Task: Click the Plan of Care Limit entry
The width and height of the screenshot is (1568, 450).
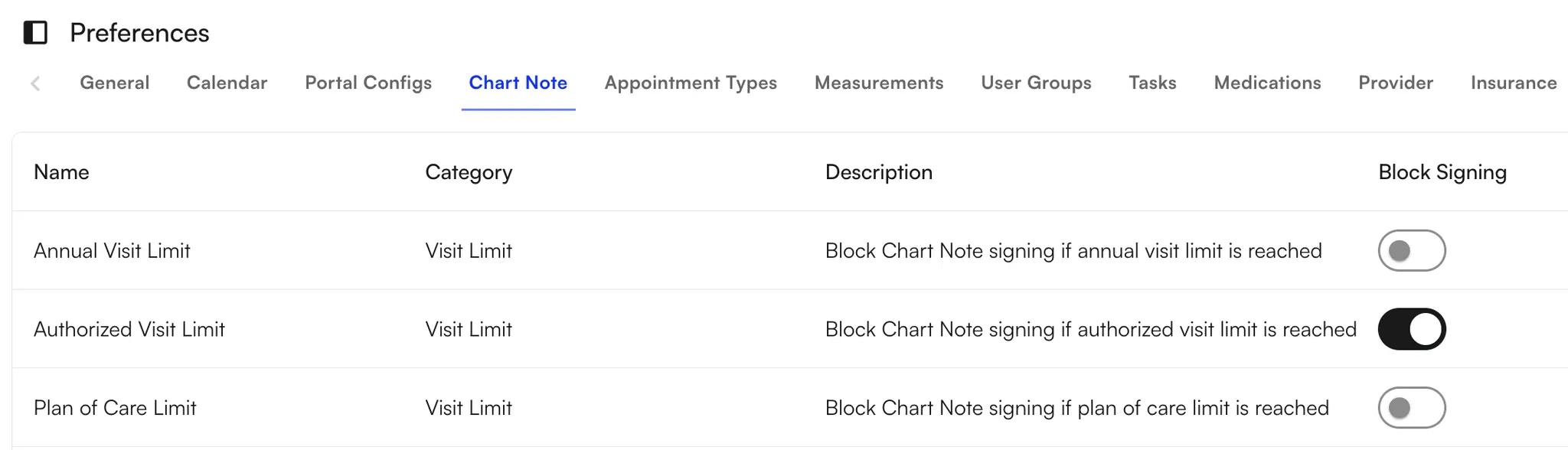Action: pos(116,408)
